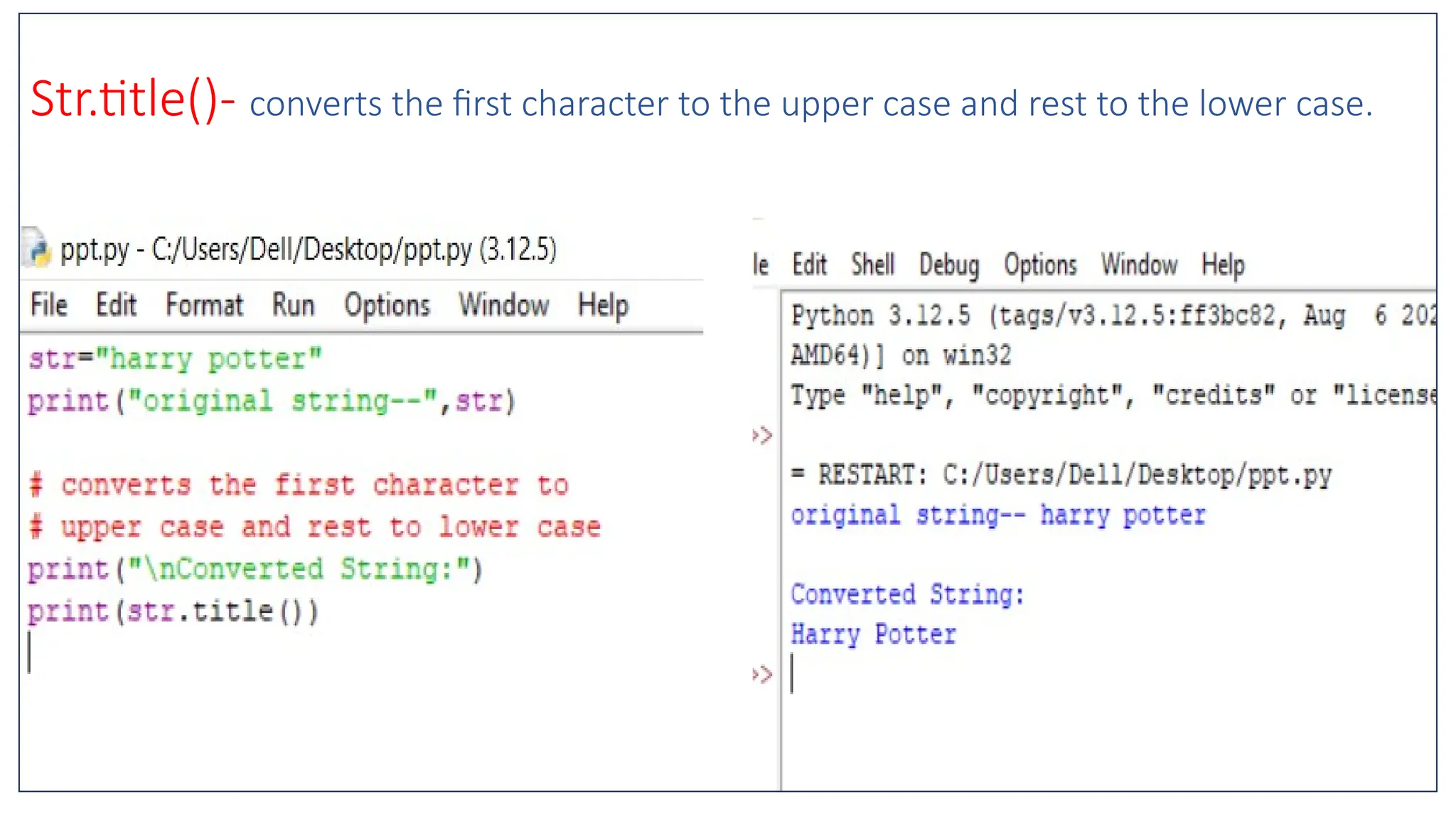Click the Python file icon in ppt.py title bar
This screenshot has height=819, width=1456.
(37, 247)
